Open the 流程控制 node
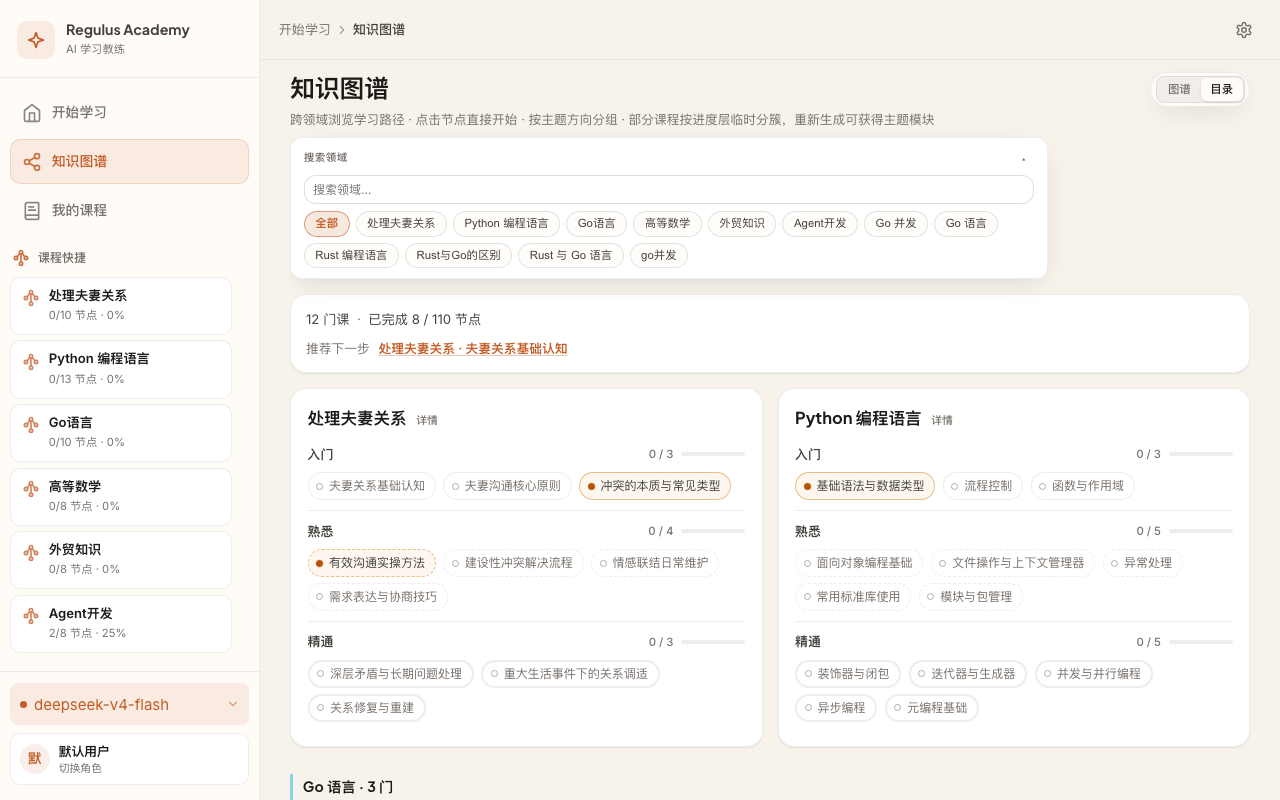 pyautogui.click(x=983, y=486)
